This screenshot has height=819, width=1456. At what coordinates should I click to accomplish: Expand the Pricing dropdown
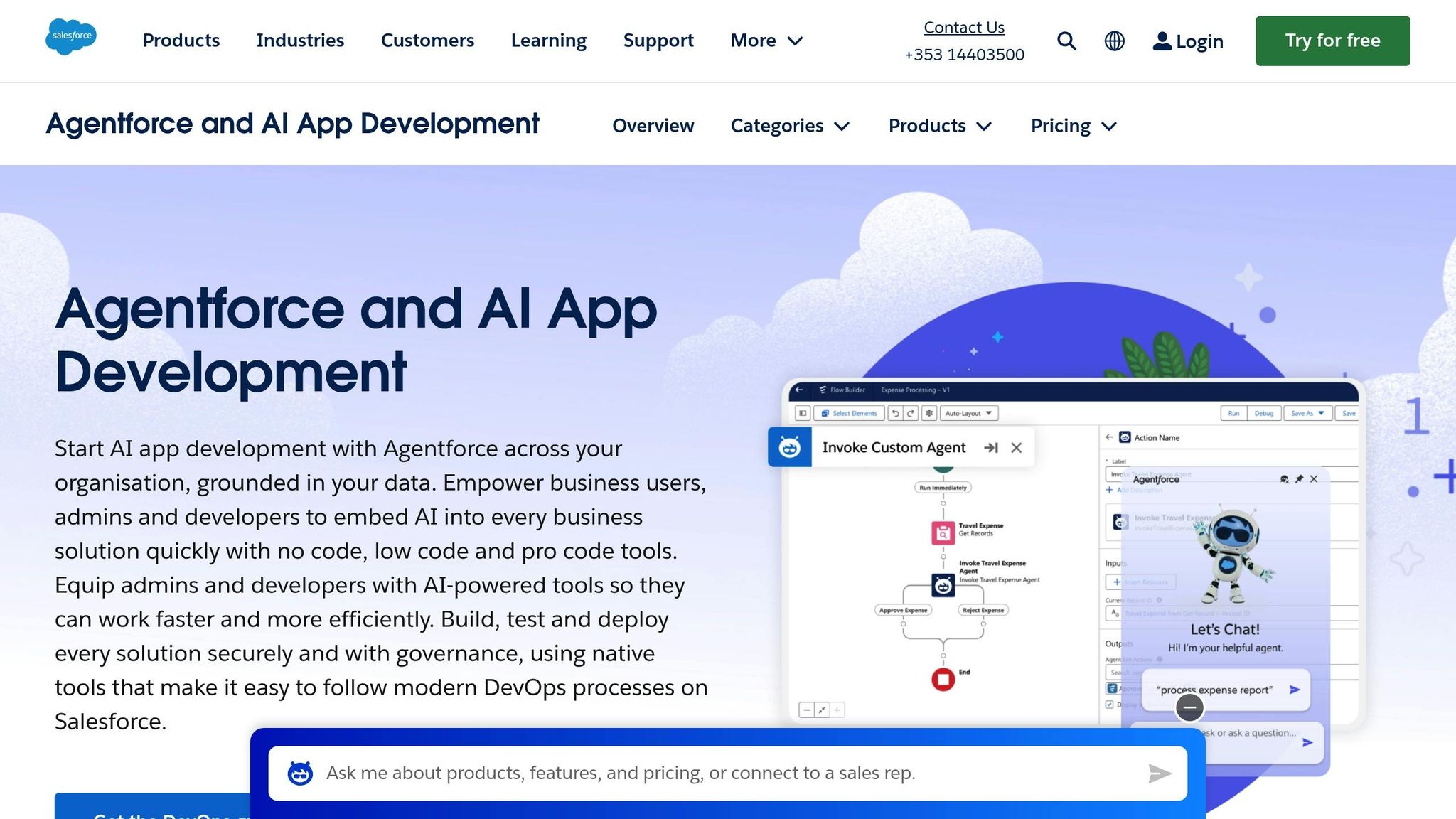click(1074, 126)
